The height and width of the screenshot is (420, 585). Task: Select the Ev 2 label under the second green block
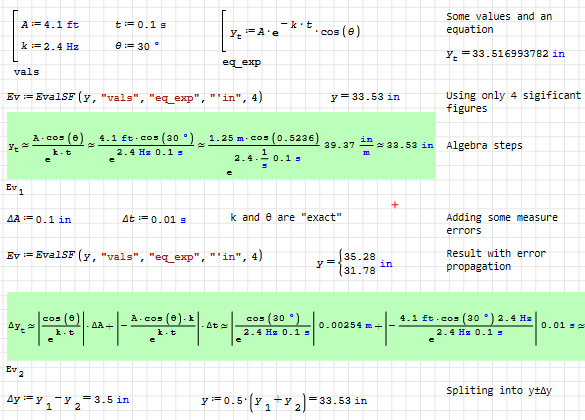point(15,371)
